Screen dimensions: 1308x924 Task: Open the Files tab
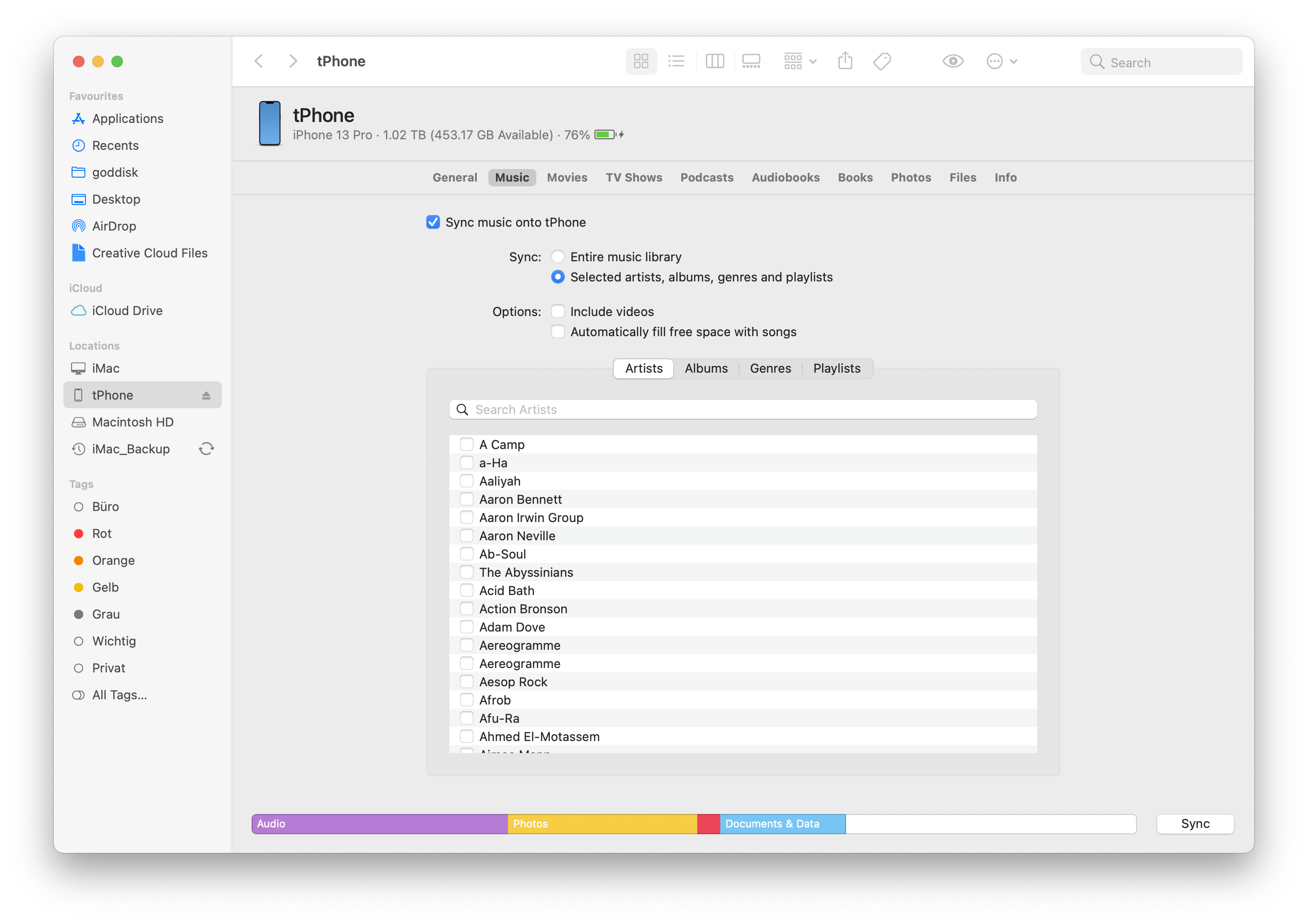pyautogui.click(x=962, y=178)
